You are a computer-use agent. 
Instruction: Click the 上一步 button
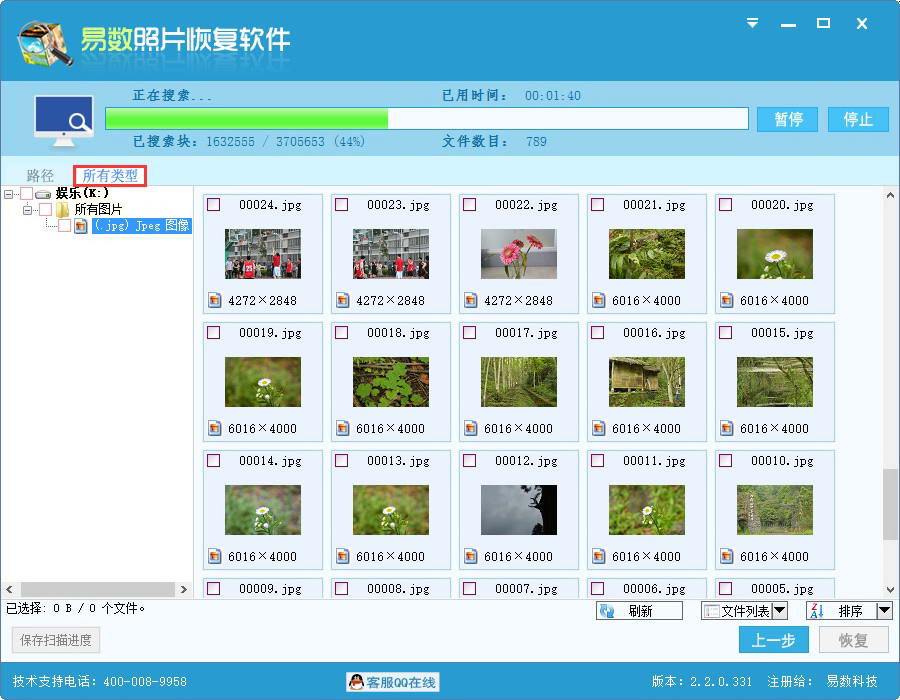774,640
